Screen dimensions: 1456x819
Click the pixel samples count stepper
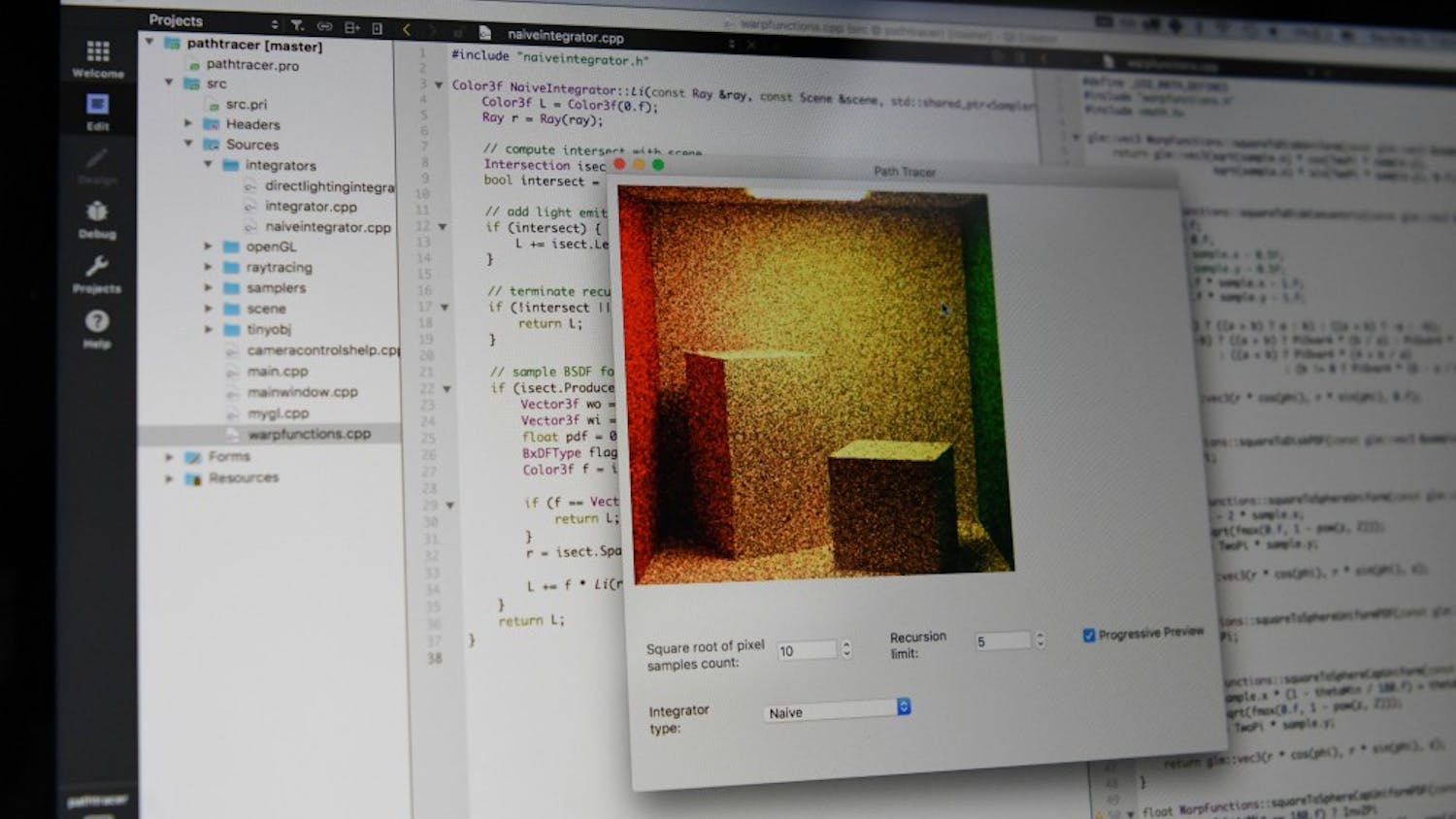coord(846,649)
